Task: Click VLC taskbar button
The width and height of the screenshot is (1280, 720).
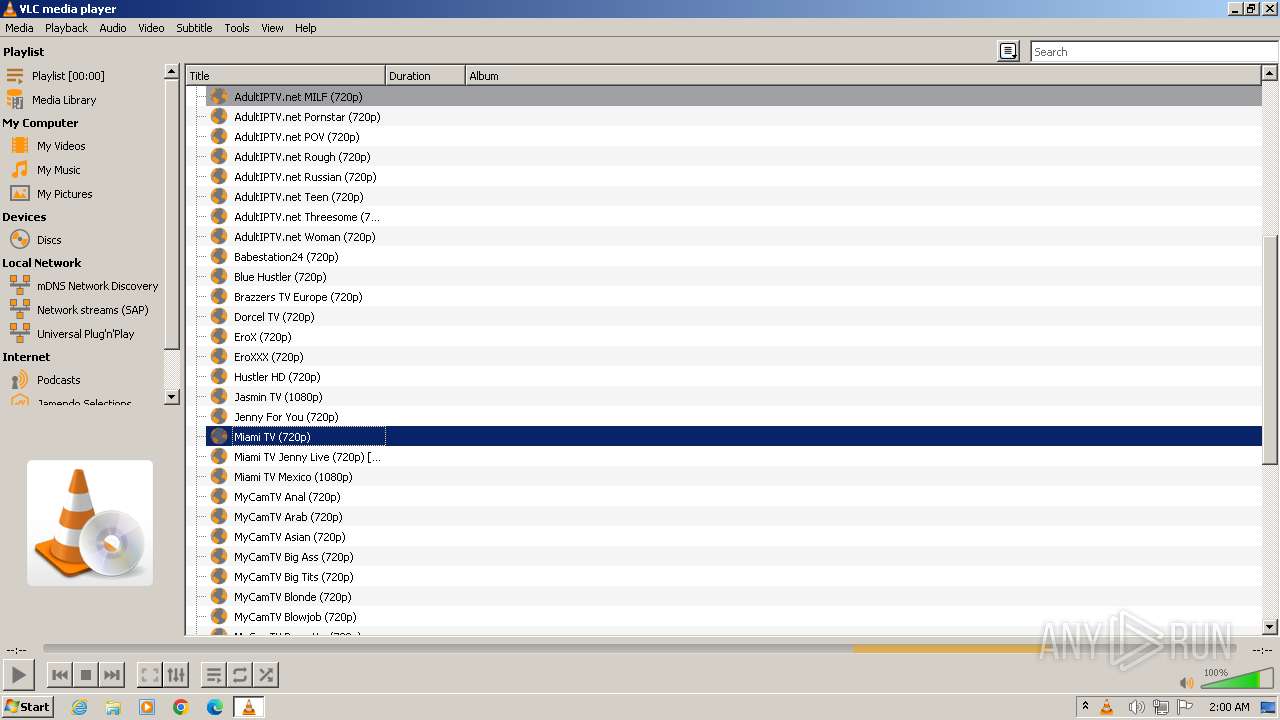Action: tap(248, 707)
